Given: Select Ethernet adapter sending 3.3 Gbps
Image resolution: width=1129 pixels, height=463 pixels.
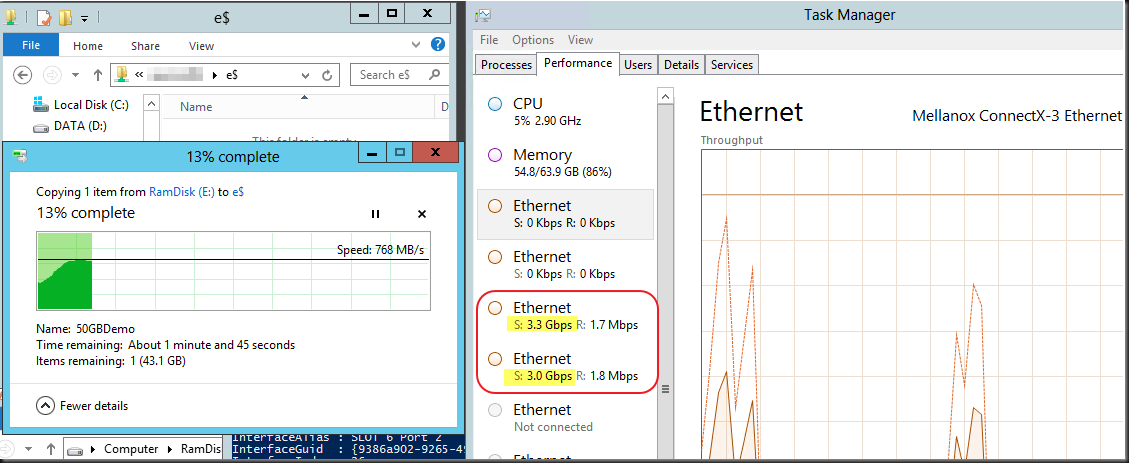Looking at the screenshot, I should (x=565, y=315).
